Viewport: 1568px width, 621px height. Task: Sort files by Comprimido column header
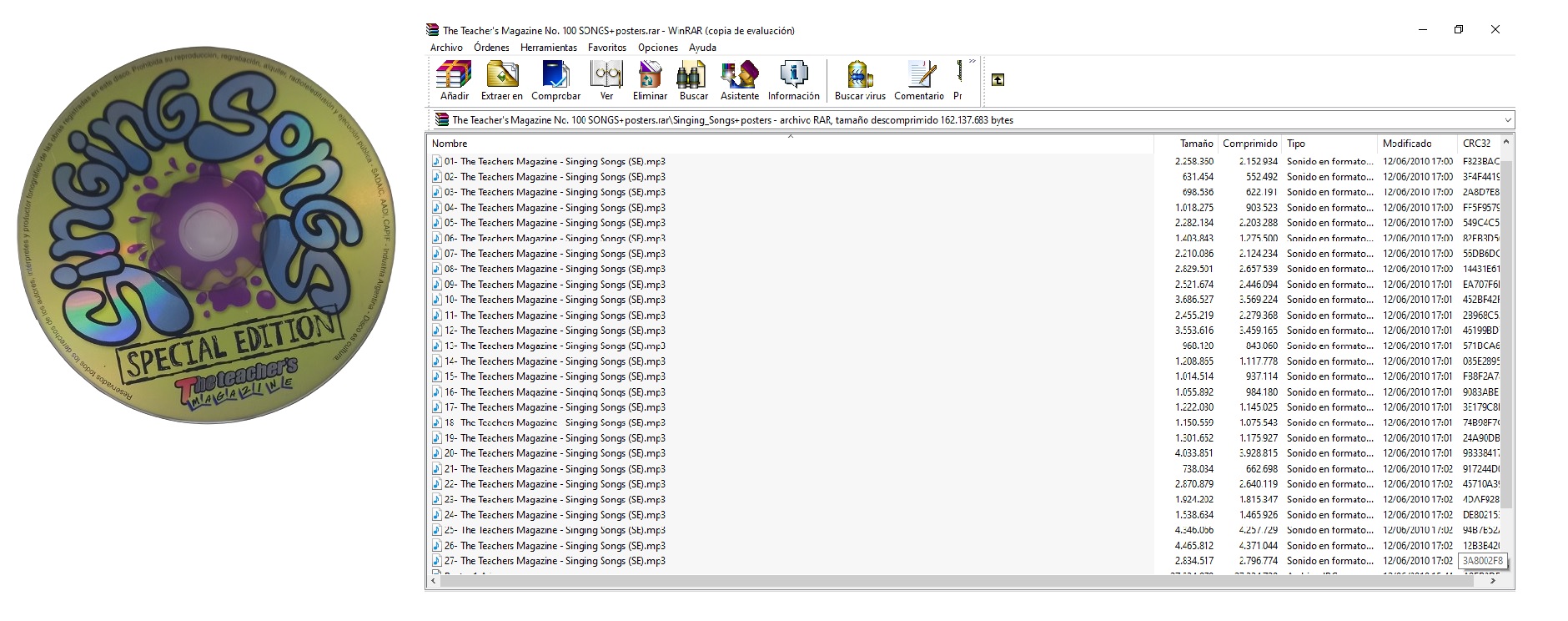[x=1250, y=144]
